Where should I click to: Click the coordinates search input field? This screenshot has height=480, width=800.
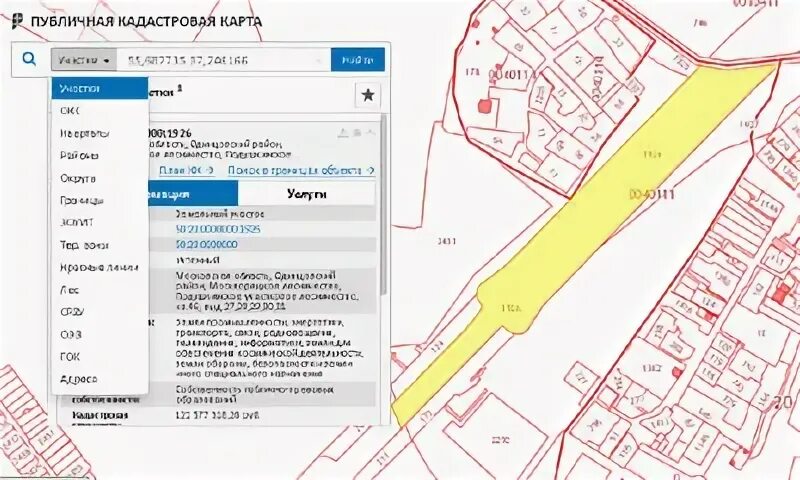[x=223, y=60]
